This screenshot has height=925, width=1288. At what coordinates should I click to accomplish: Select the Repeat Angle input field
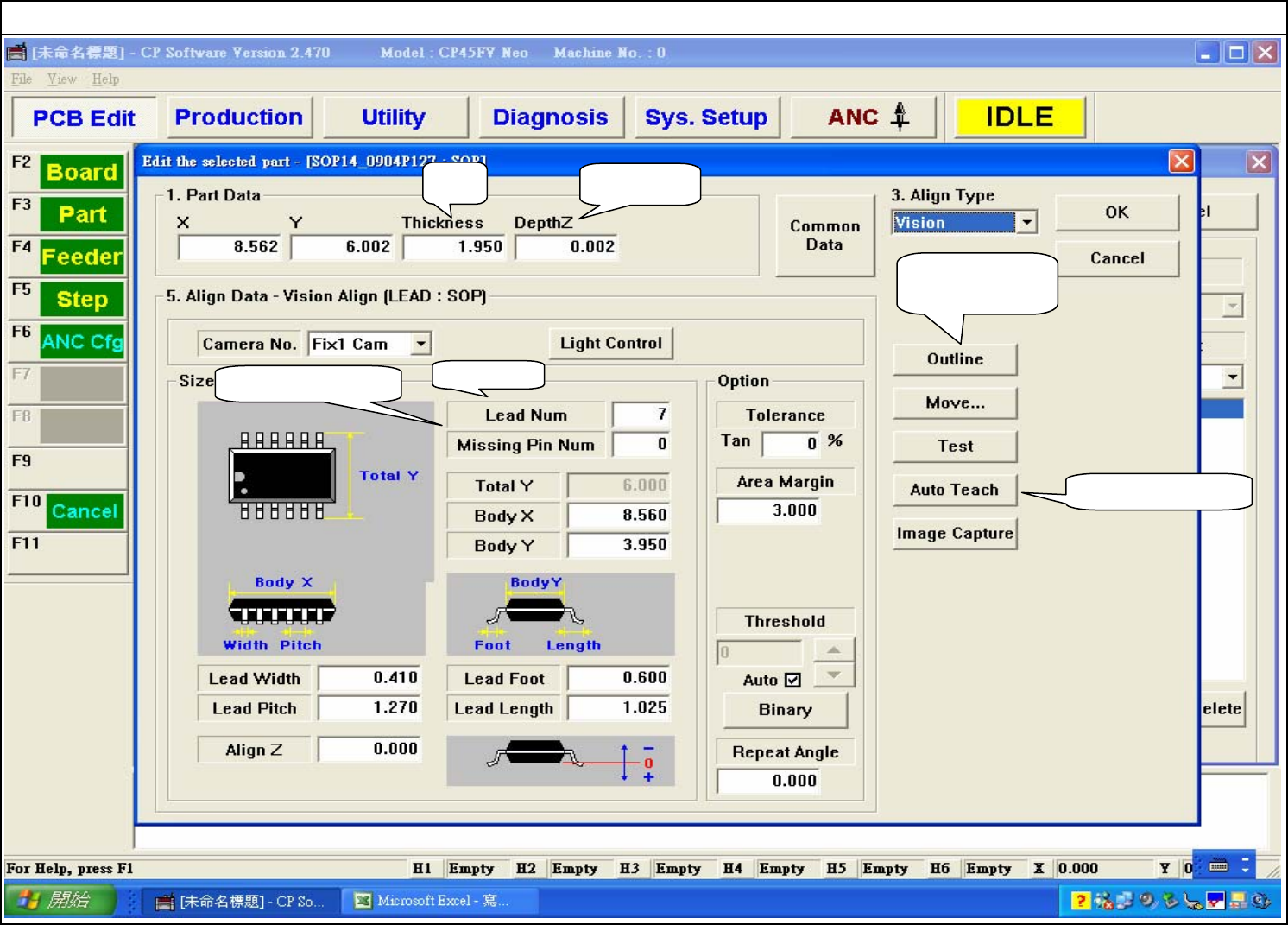[x=768, y=781]
